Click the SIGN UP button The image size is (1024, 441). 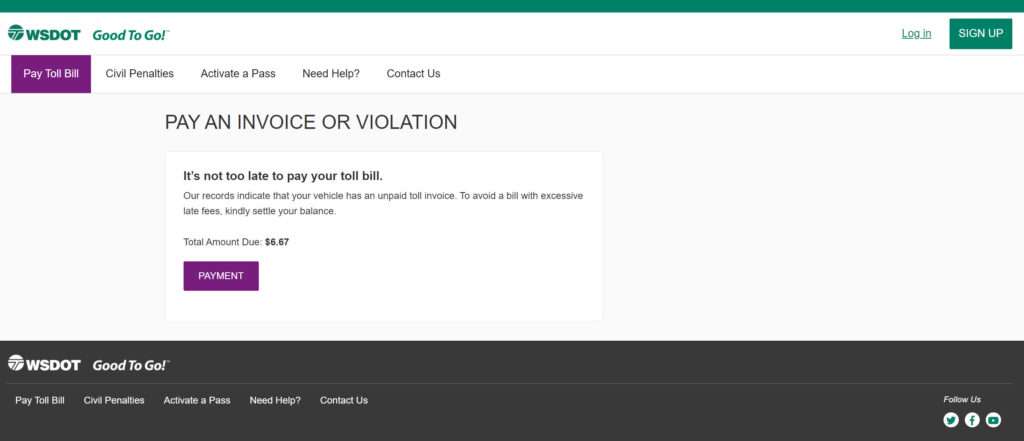pyautogui.click(x=980, y=33)
